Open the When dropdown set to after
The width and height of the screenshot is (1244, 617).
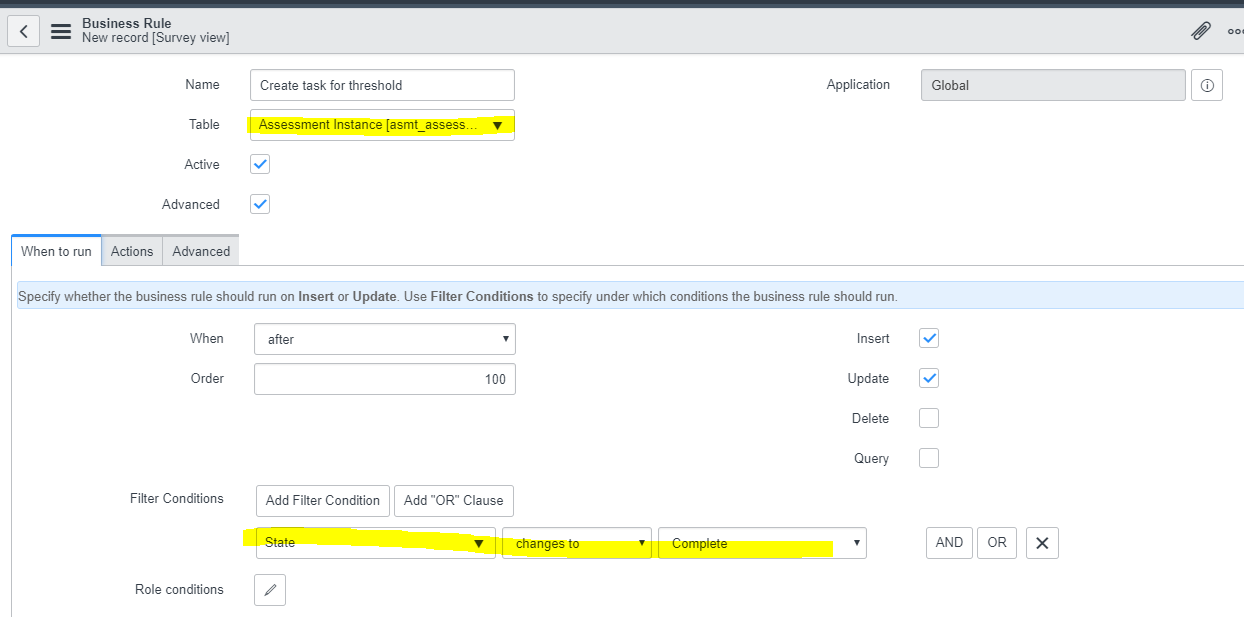pos(384,339)
